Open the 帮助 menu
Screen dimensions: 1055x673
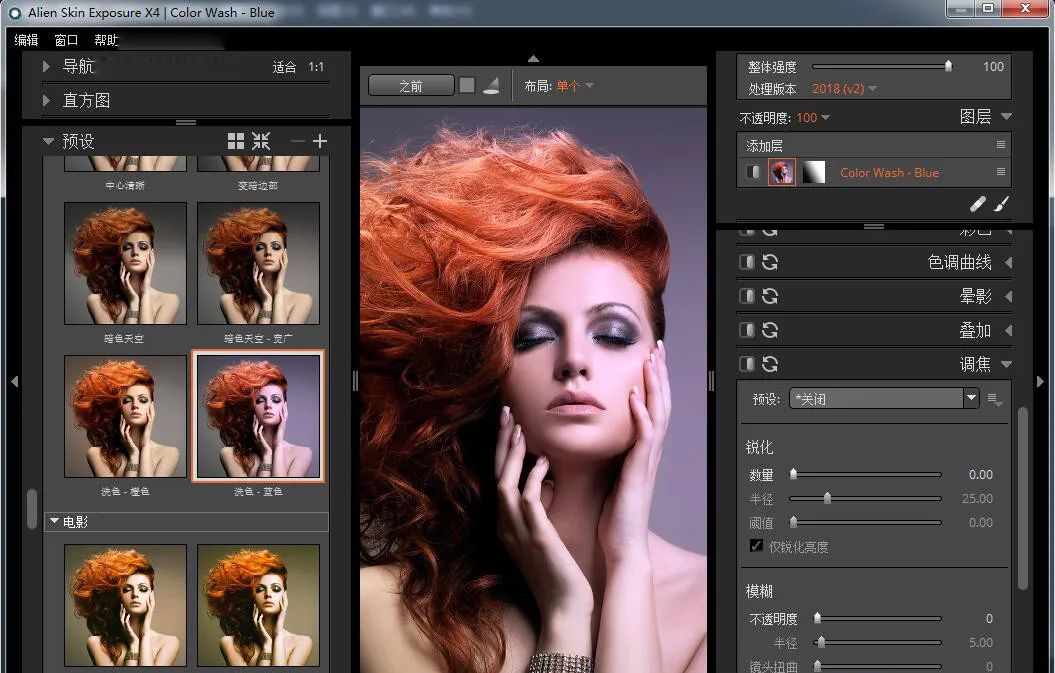pos(106,40)
